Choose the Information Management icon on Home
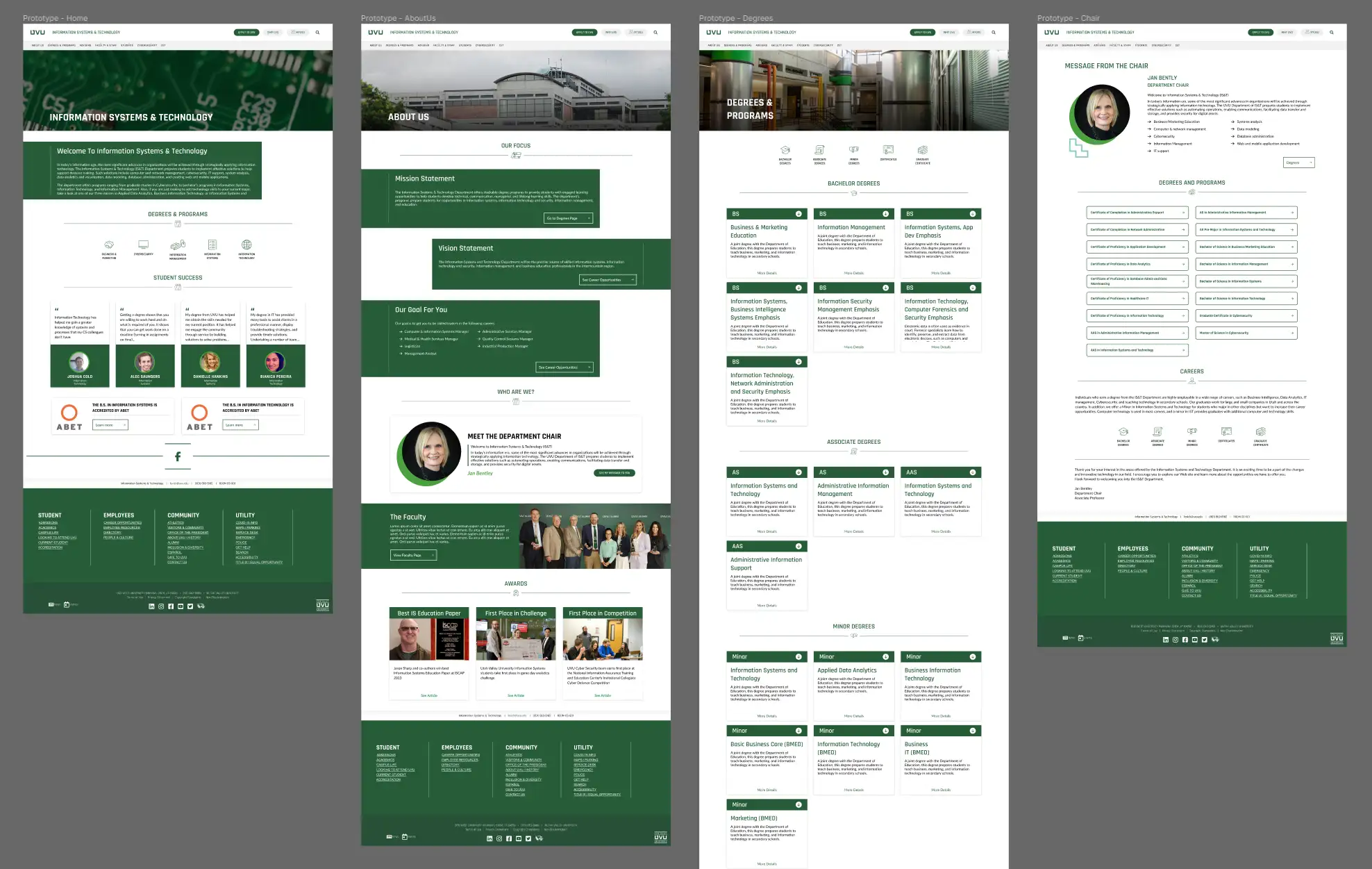The image size is (1372, 869). point(178,245)
